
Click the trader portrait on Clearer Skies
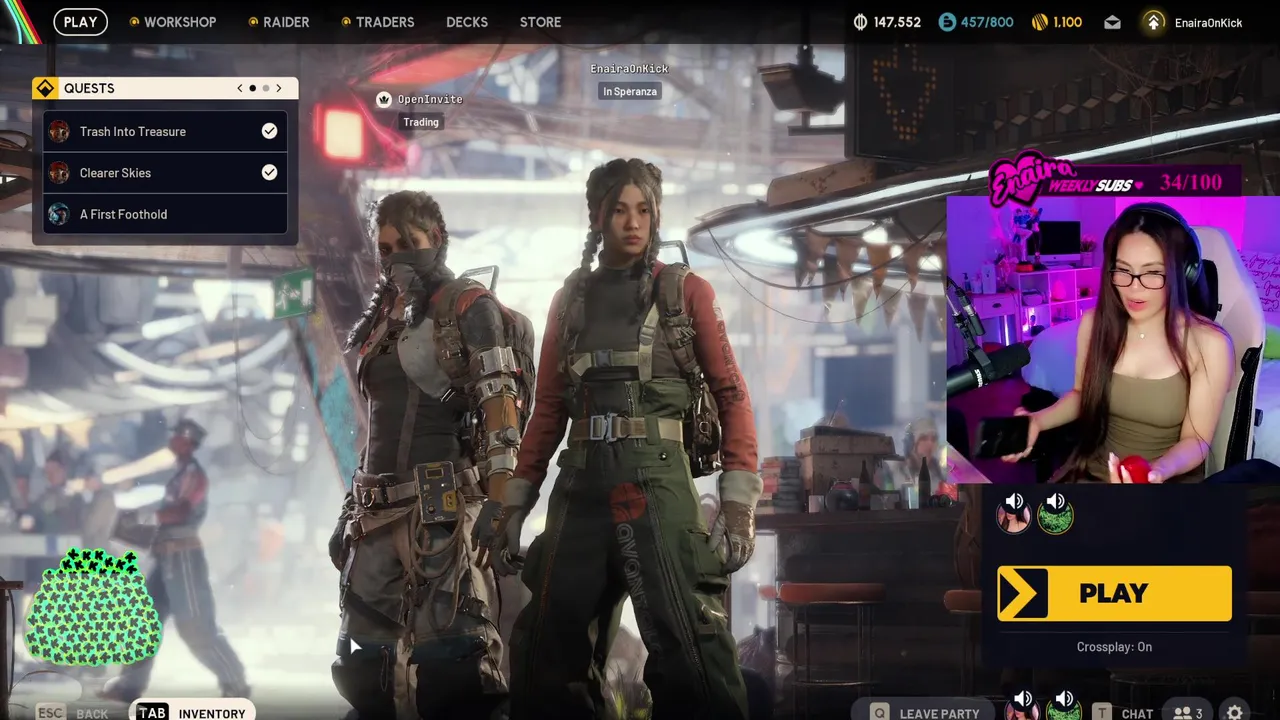tap(59, 172)
